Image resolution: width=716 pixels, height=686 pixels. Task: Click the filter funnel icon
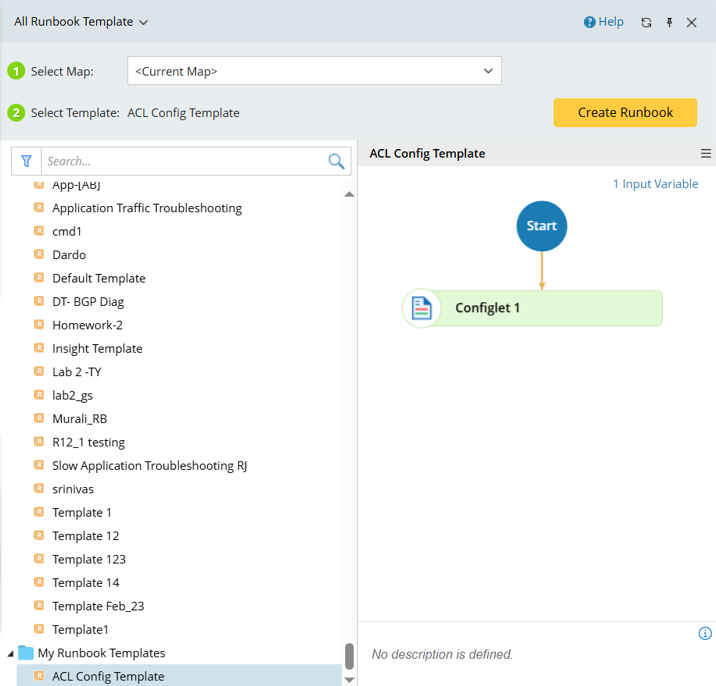[27, 161]
